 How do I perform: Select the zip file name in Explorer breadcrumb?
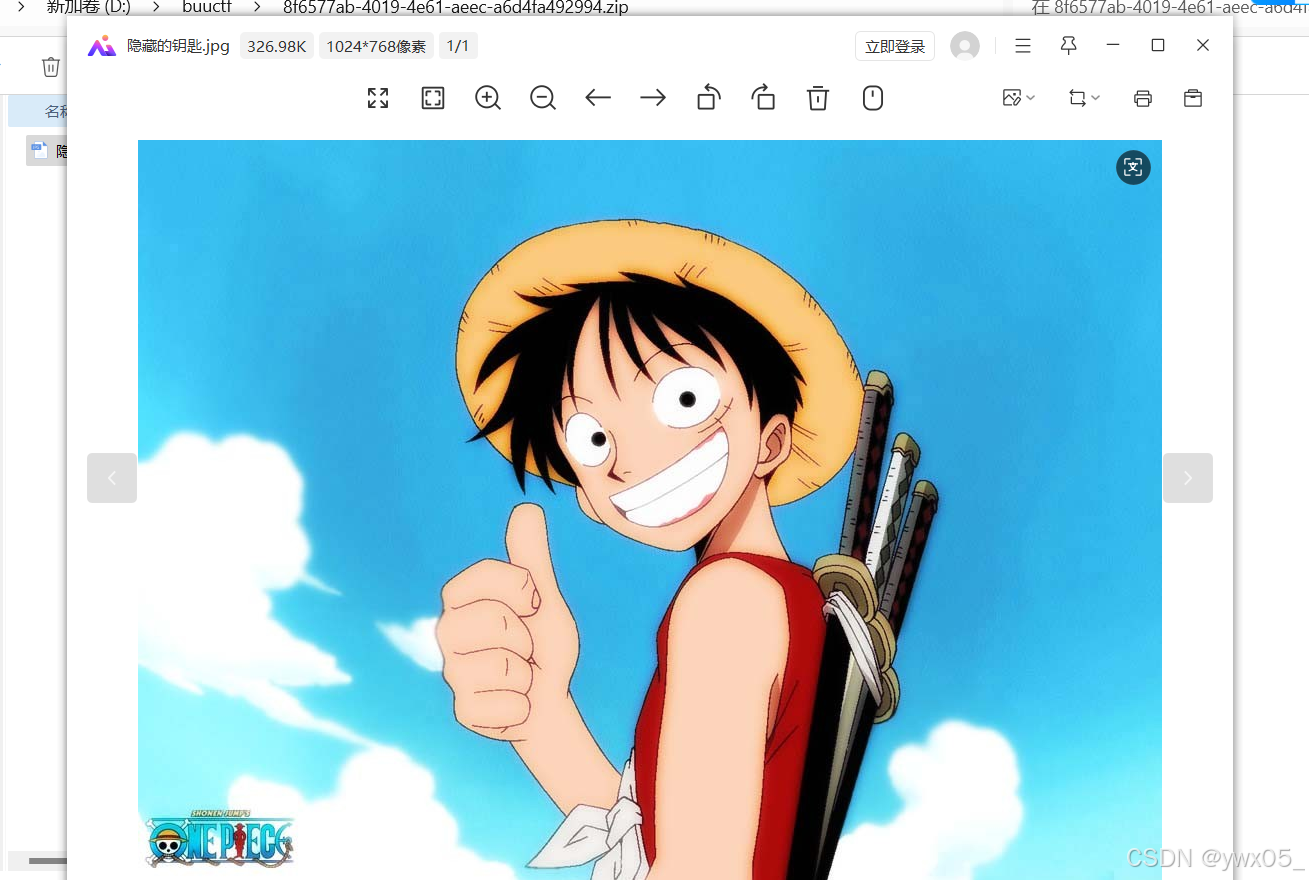(455, 7)
